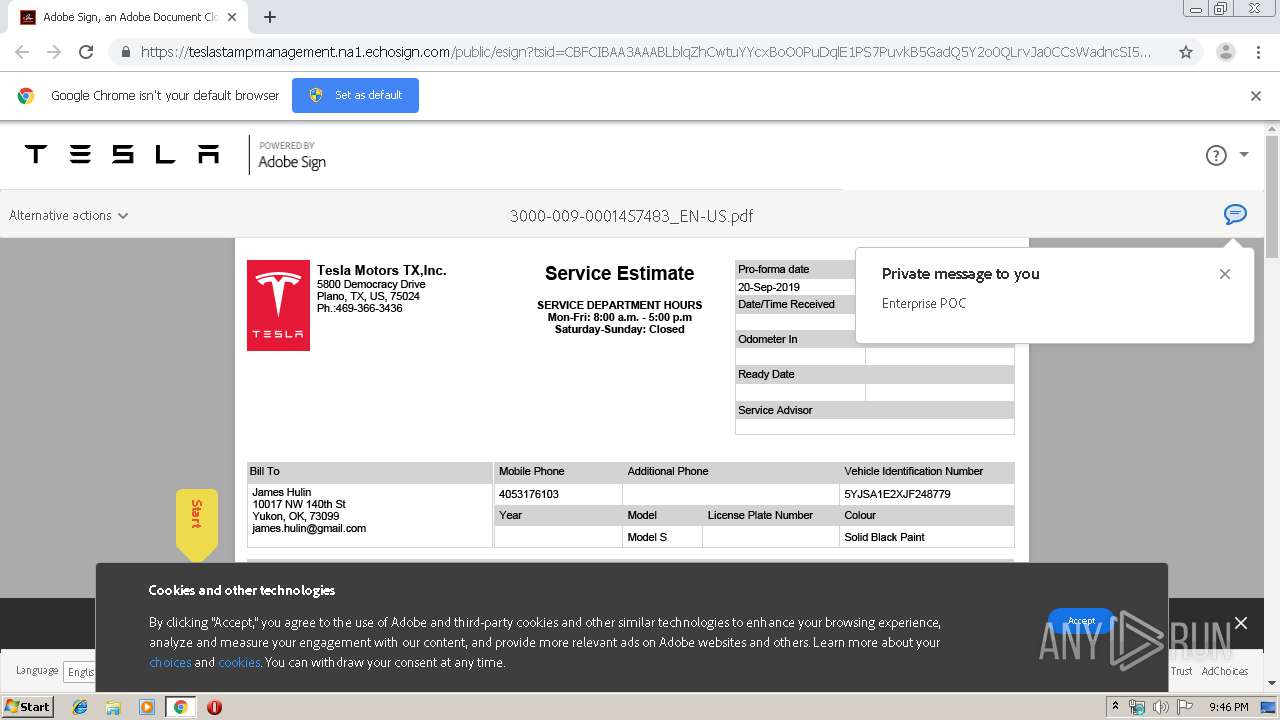This screenshot has height=720, width=1280.
Task: Click the yellow Start signing flag
Action: point(197,523)
